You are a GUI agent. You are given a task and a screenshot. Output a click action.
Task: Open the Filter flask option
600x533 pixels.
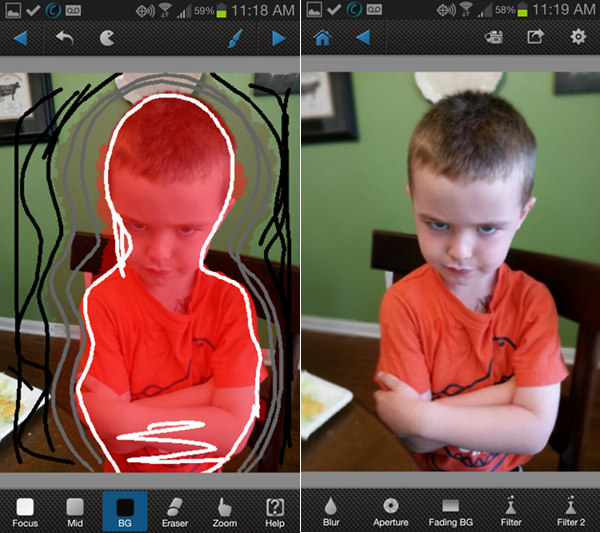click(x=511, y=511)
